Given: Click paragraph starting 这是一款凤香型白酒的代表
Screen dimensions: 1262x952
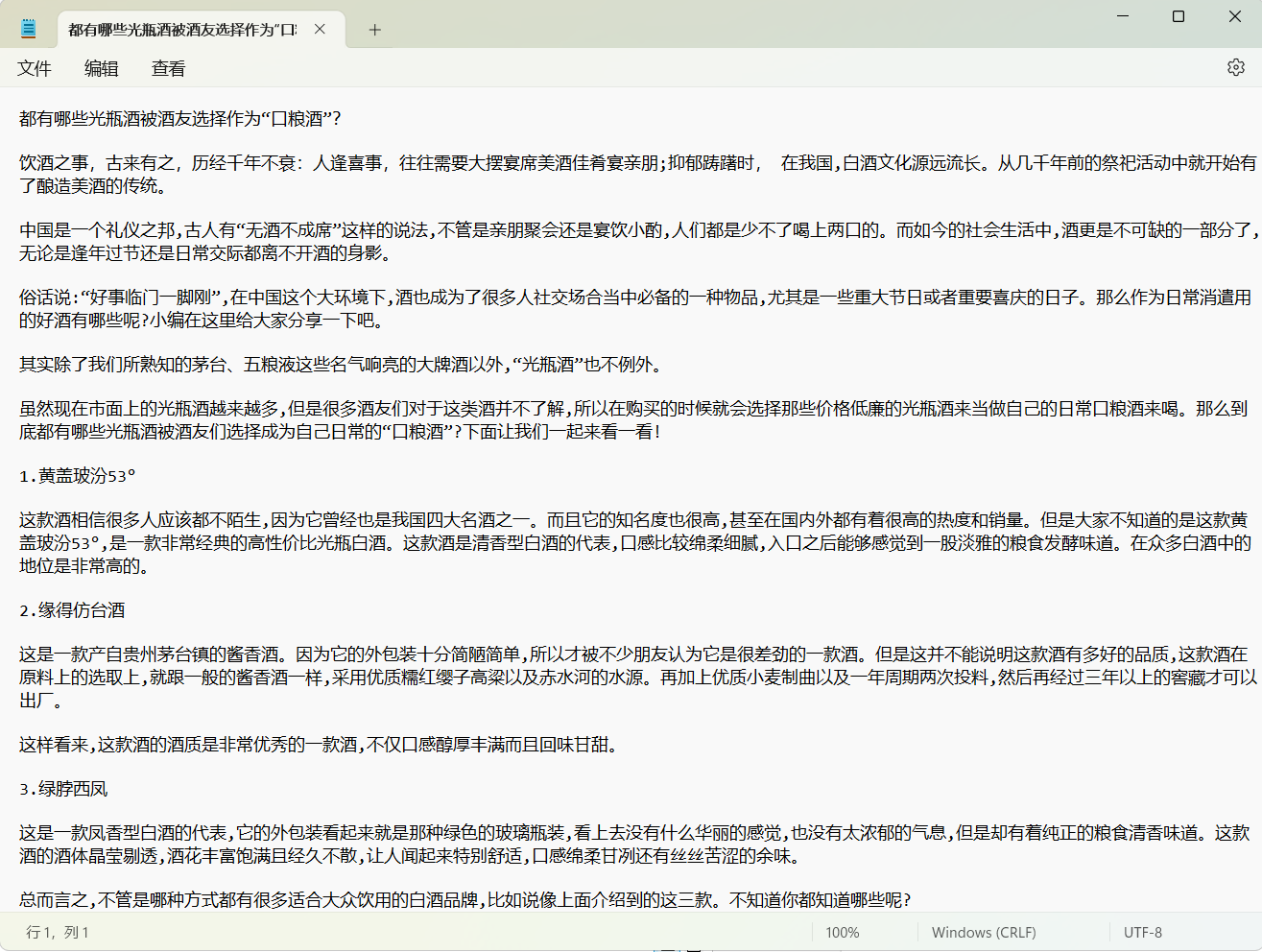Looking at the screenshot, I should click(634, 845).
